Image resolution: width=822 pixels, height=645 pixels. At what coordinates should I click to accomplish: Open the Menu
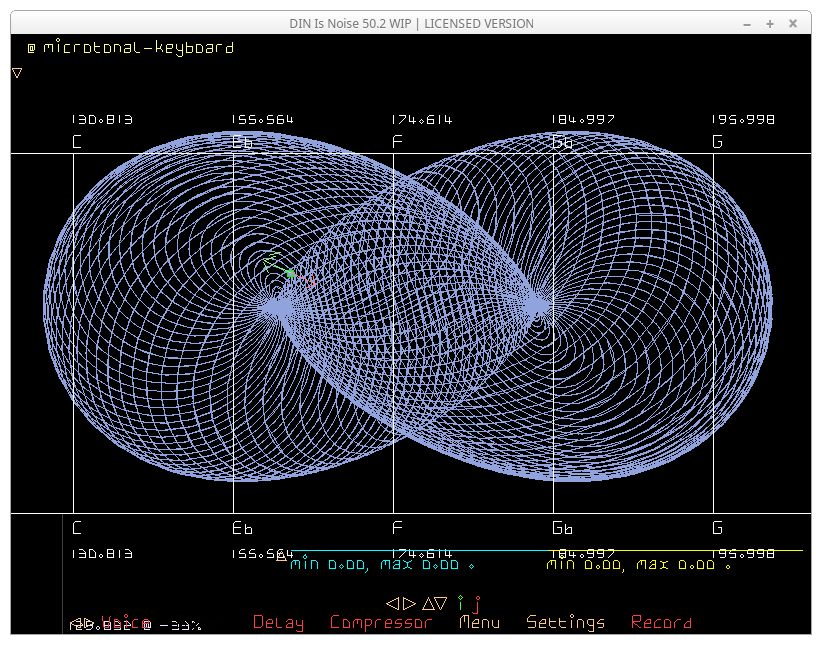479,622
